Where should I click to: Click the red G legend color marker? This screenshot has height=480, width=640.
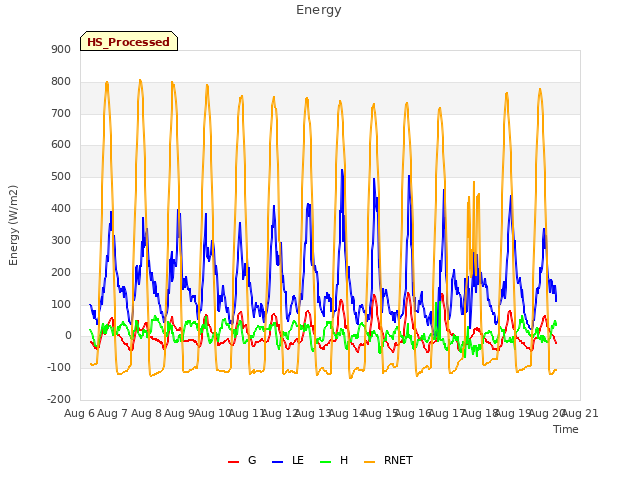pos(233,462)
